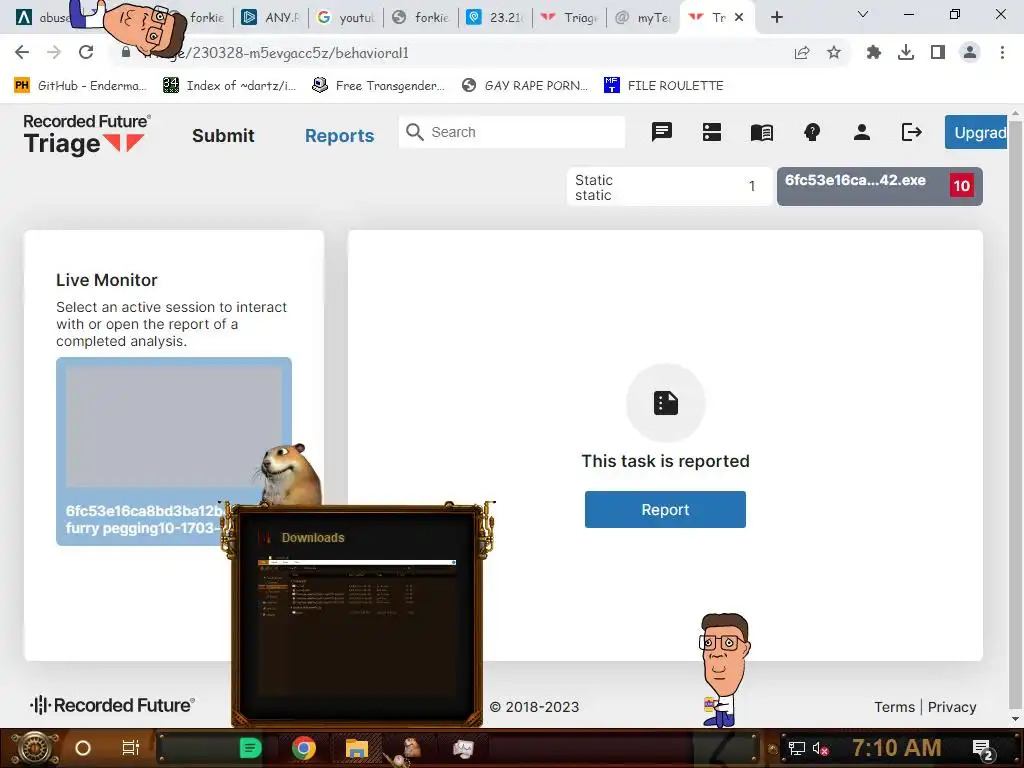Open the Reports menu item
1024x768 pixels.
coord(340,136)
